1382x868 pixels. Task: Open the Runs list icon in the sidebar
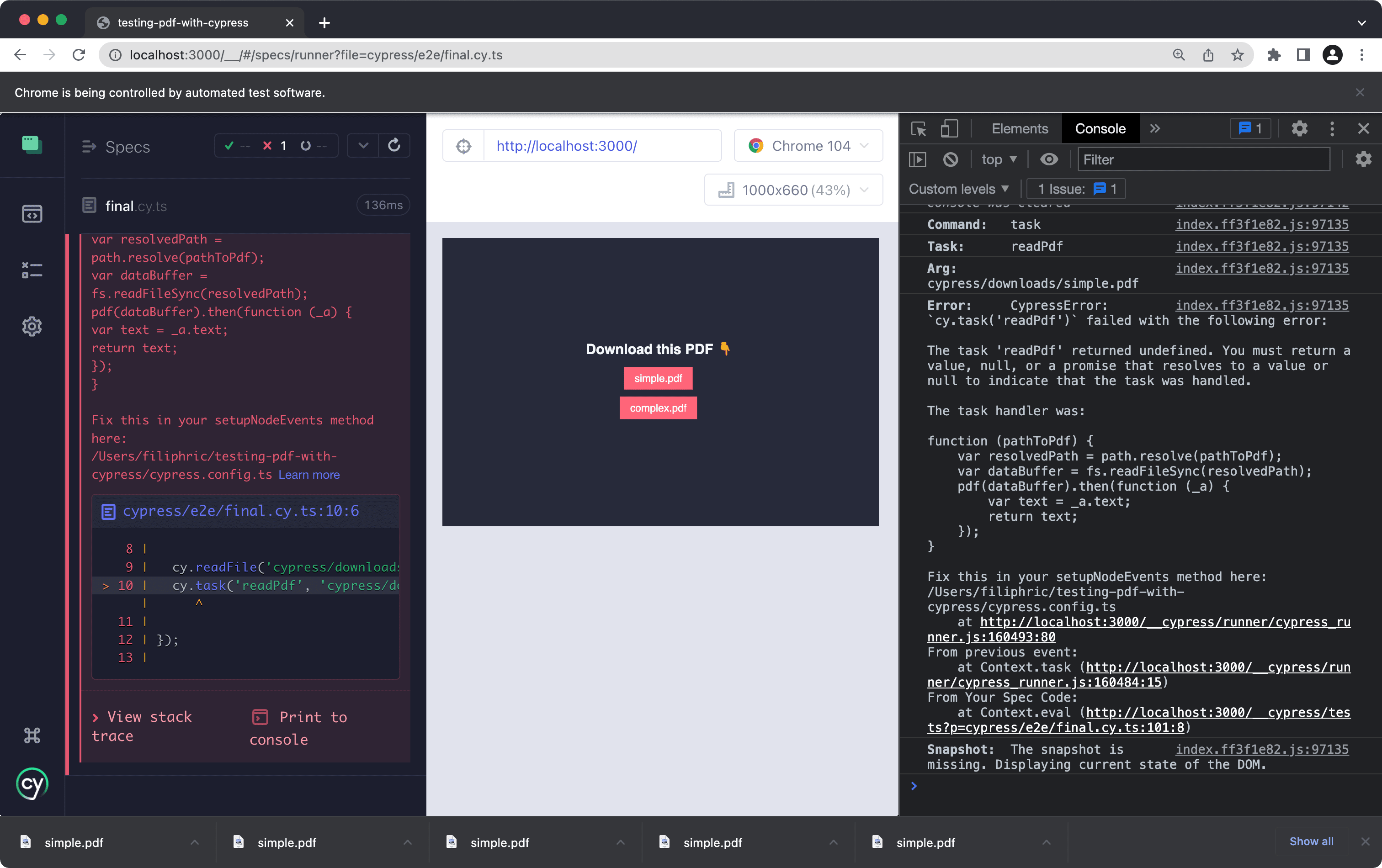pos(32,270)
